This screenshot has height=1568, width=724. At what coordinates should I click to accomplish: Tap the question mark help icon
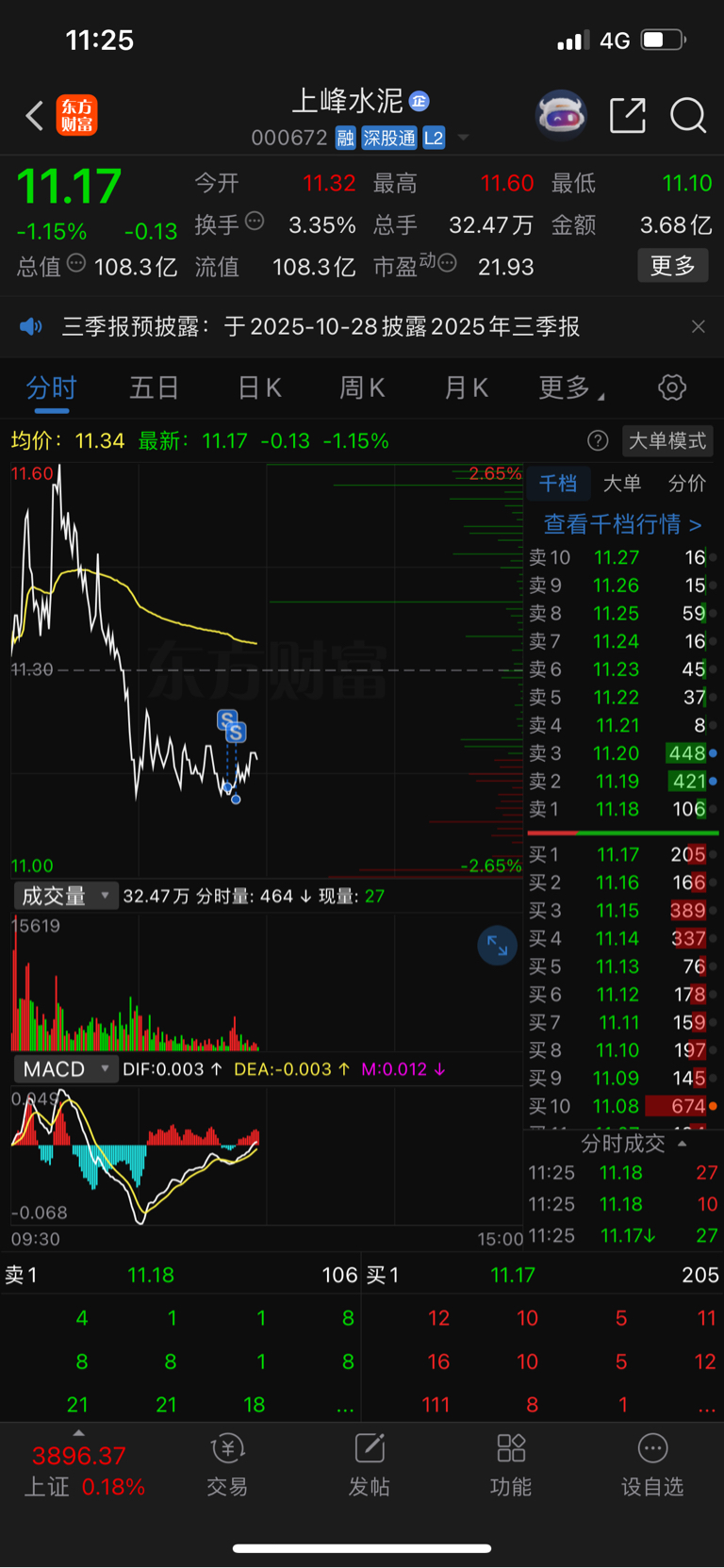pos(598,440)
